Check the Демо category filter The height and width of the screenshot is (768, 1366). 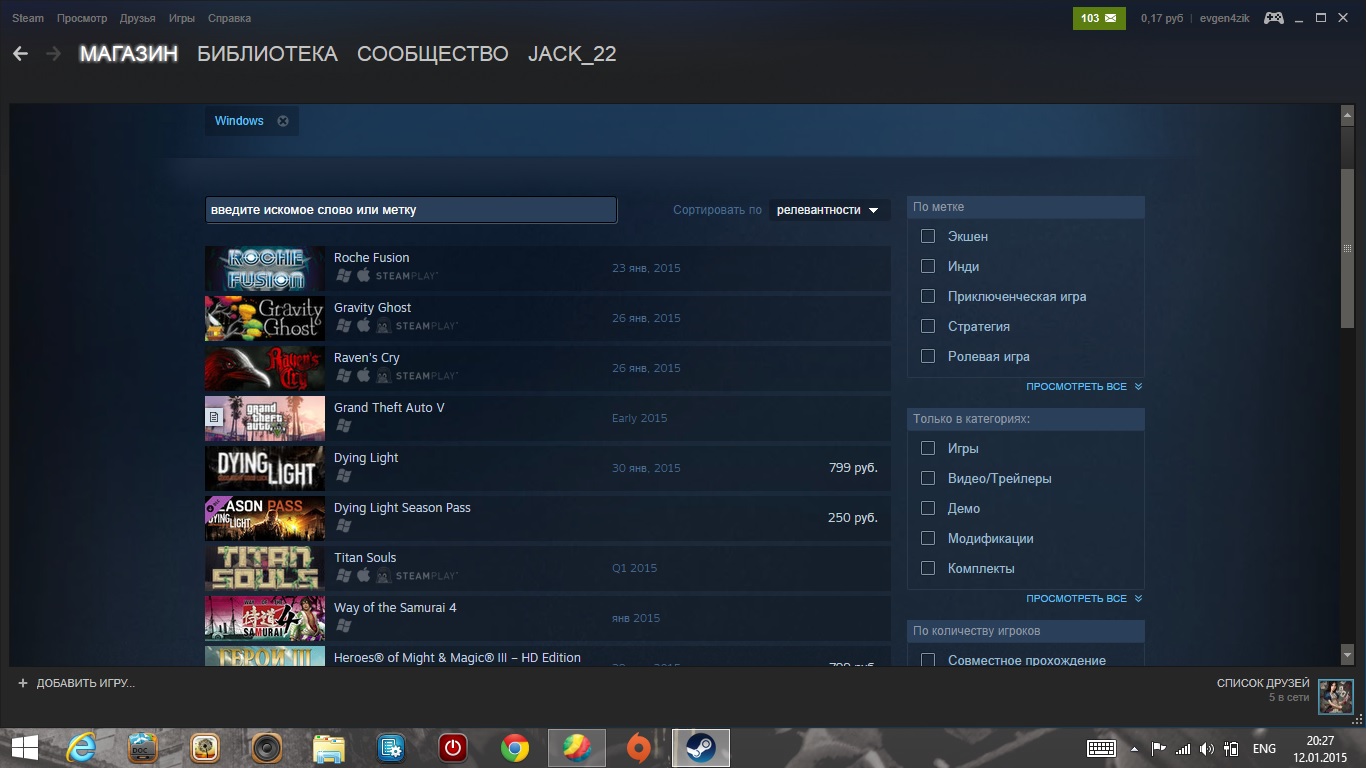pyautogui.click(x=928, y=508)
